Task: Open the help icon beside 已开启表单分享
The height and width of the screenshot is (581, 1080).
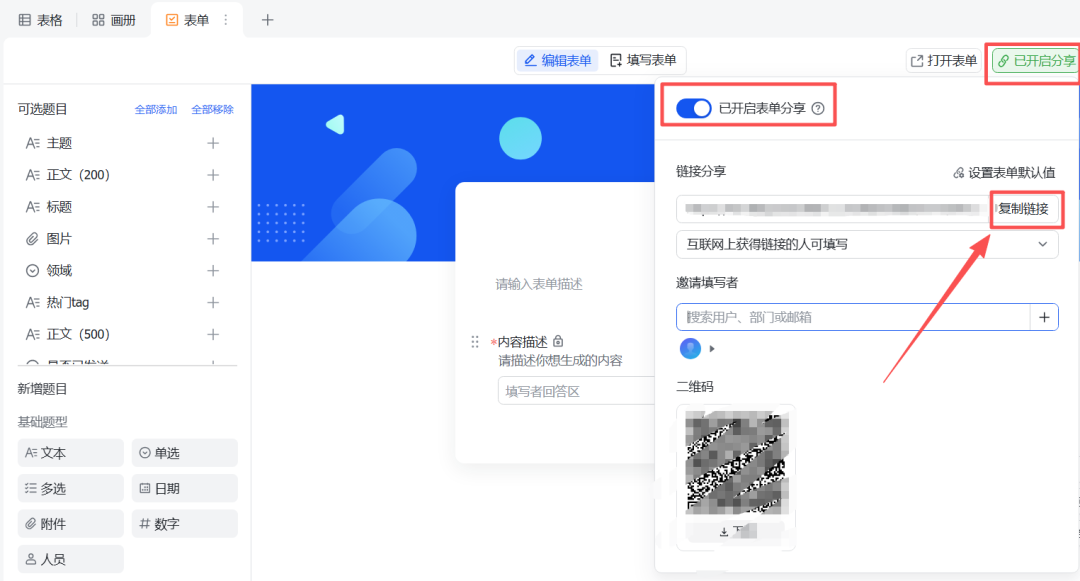Action: (820, 107)
